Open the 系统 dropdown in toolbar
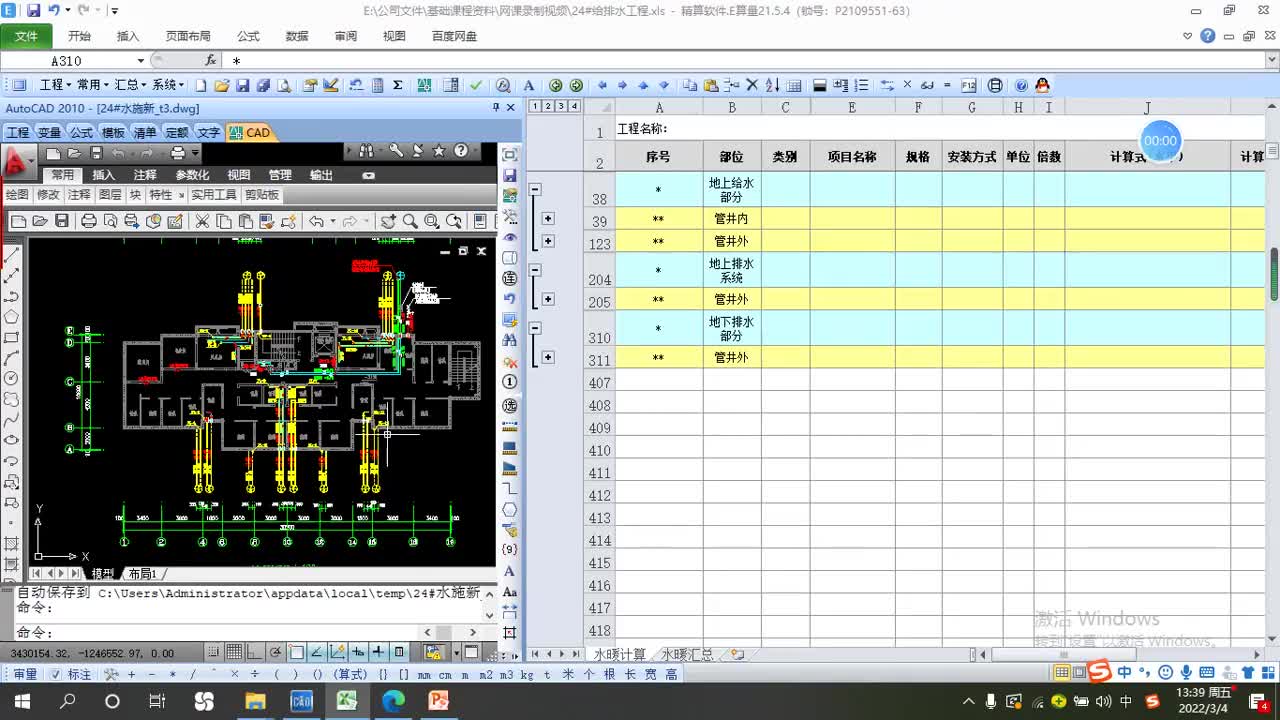 pos(168,85)
